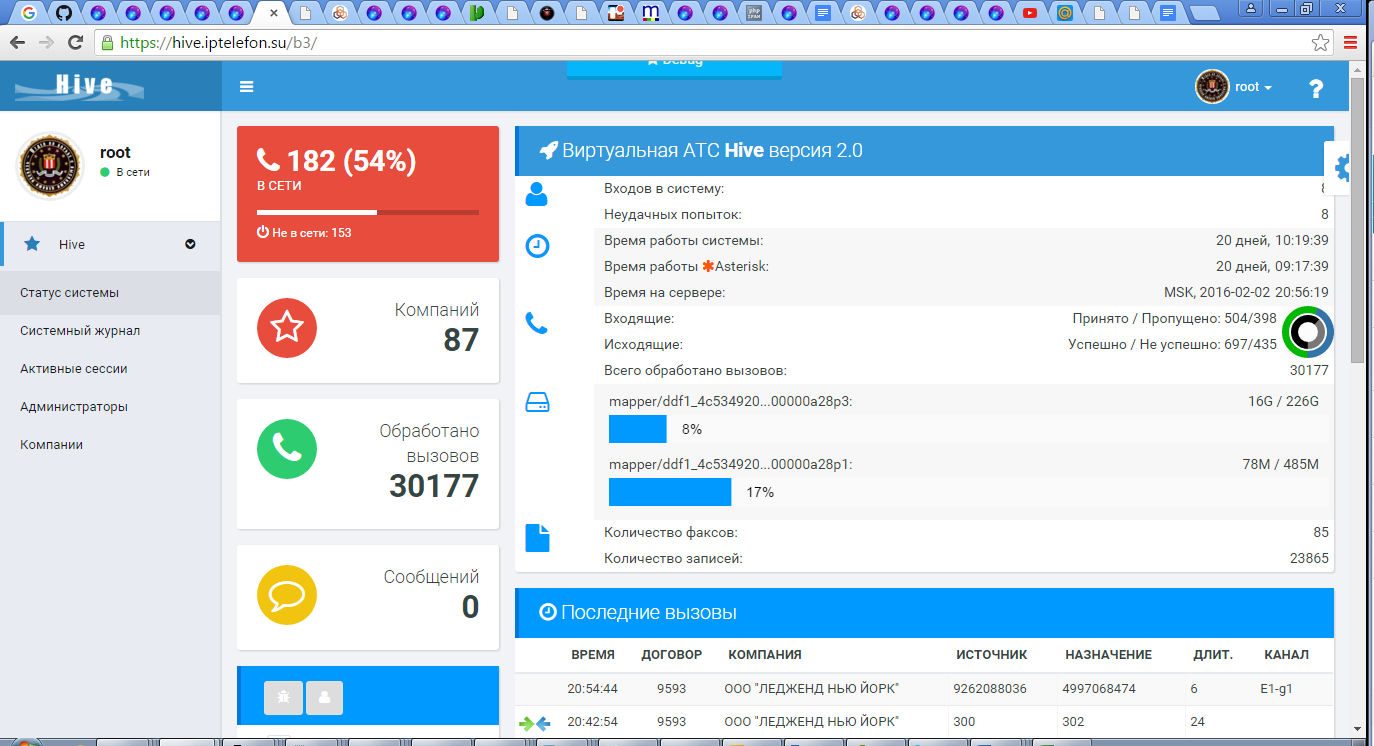The width and height of the screenshot is (1374, 746).
Task: Click the root profile picture in the sidebar
Action: tap(50, 165)
